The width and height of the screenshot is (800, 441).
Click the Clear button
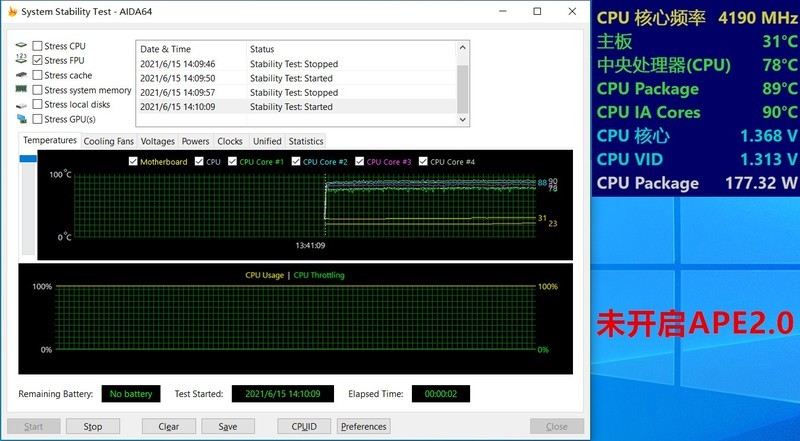168,426
